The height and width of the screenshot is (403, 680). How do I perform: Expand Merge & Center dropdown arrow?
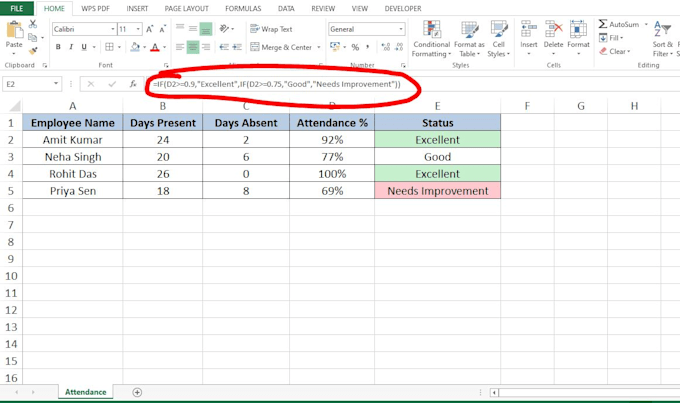pyautogui.click(x=319, y=47)
